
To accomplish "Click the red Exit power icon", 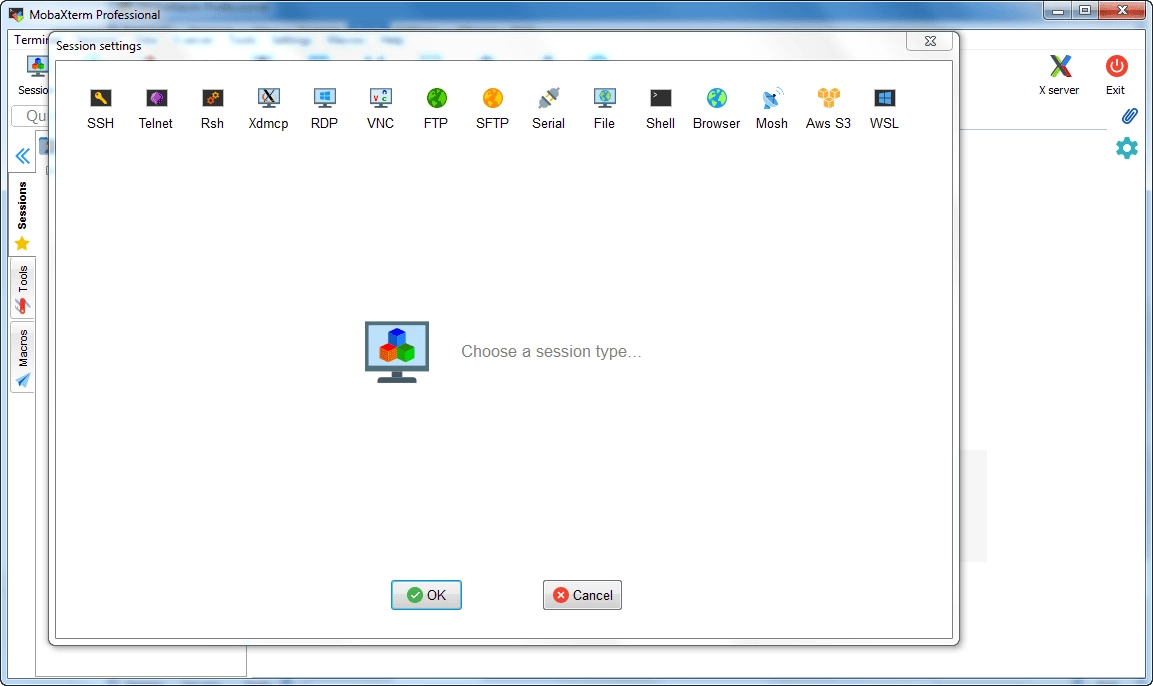I will 1116,75.
